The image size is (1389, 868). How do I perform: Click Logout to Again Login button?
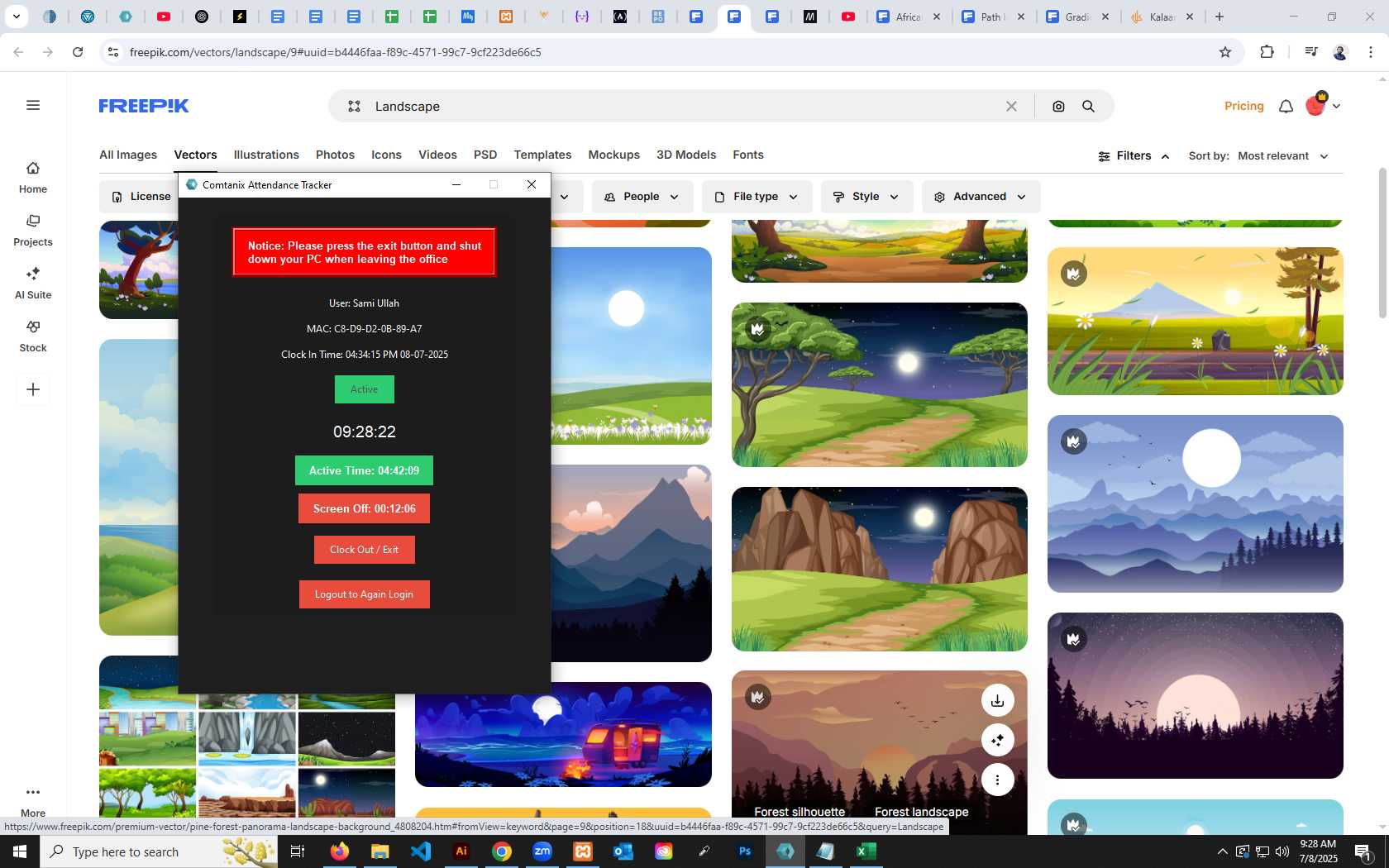coord(364,594)
